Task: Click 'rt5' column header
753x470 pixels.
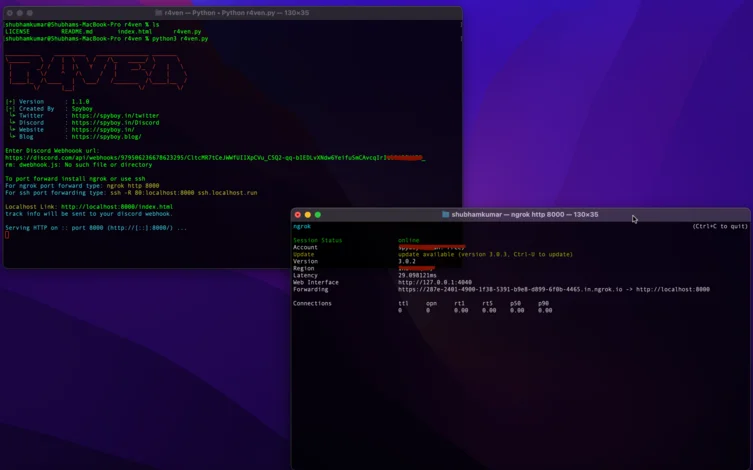Action: coord(487,303)
